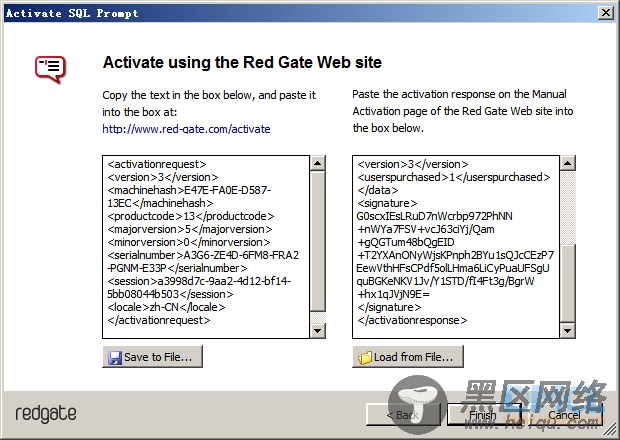The height and width of the screenshot is (440, 620).
Task: Go to previous step with Back button
Action: (403, 415)
